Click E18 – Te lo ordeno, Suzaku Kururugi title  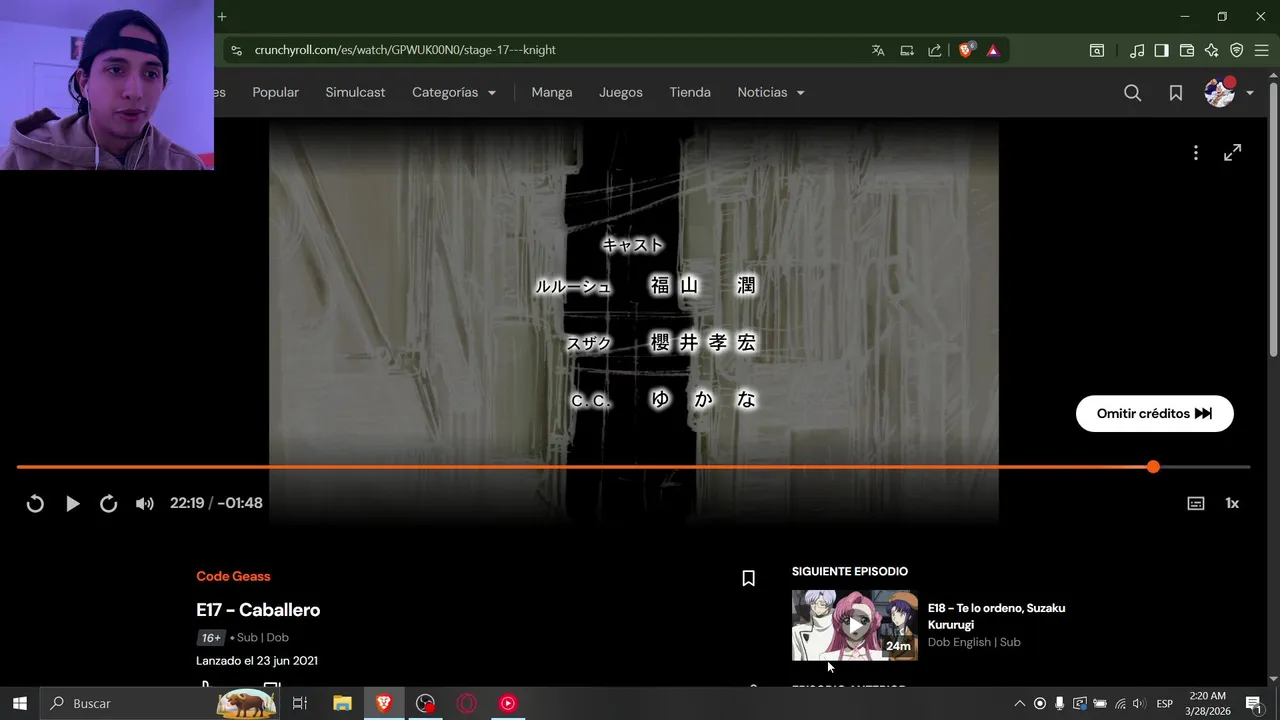coord(996,616)
